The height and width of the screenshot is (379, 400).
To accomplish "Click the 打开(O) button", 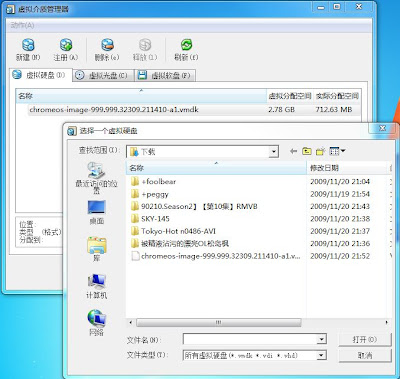I will 365,340.
